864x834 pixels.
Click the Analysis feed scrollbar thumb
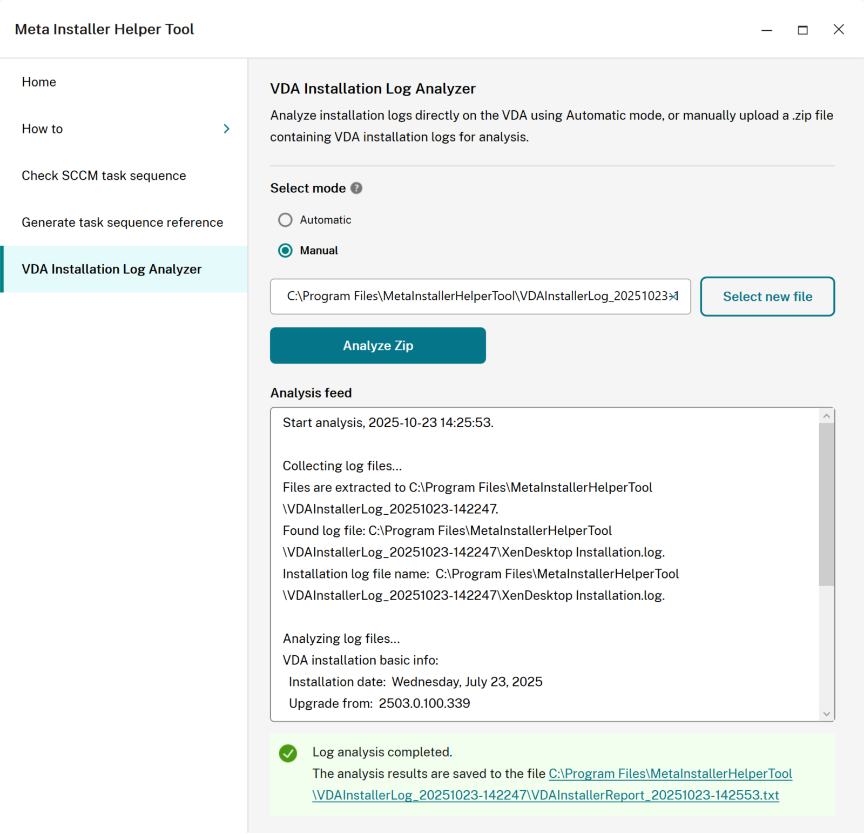826,503
